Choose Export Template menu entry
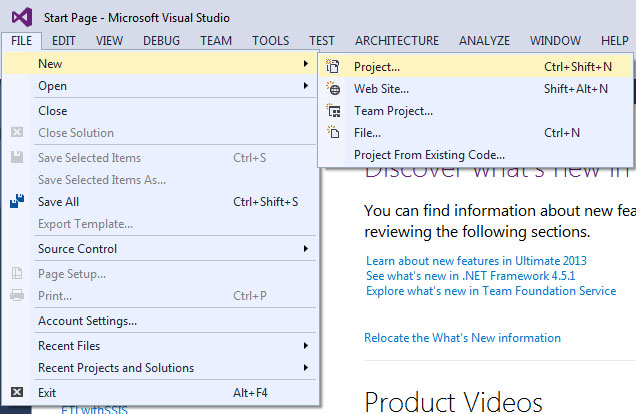Viewport: 636px width, 414px height. [x=160, y=224]
